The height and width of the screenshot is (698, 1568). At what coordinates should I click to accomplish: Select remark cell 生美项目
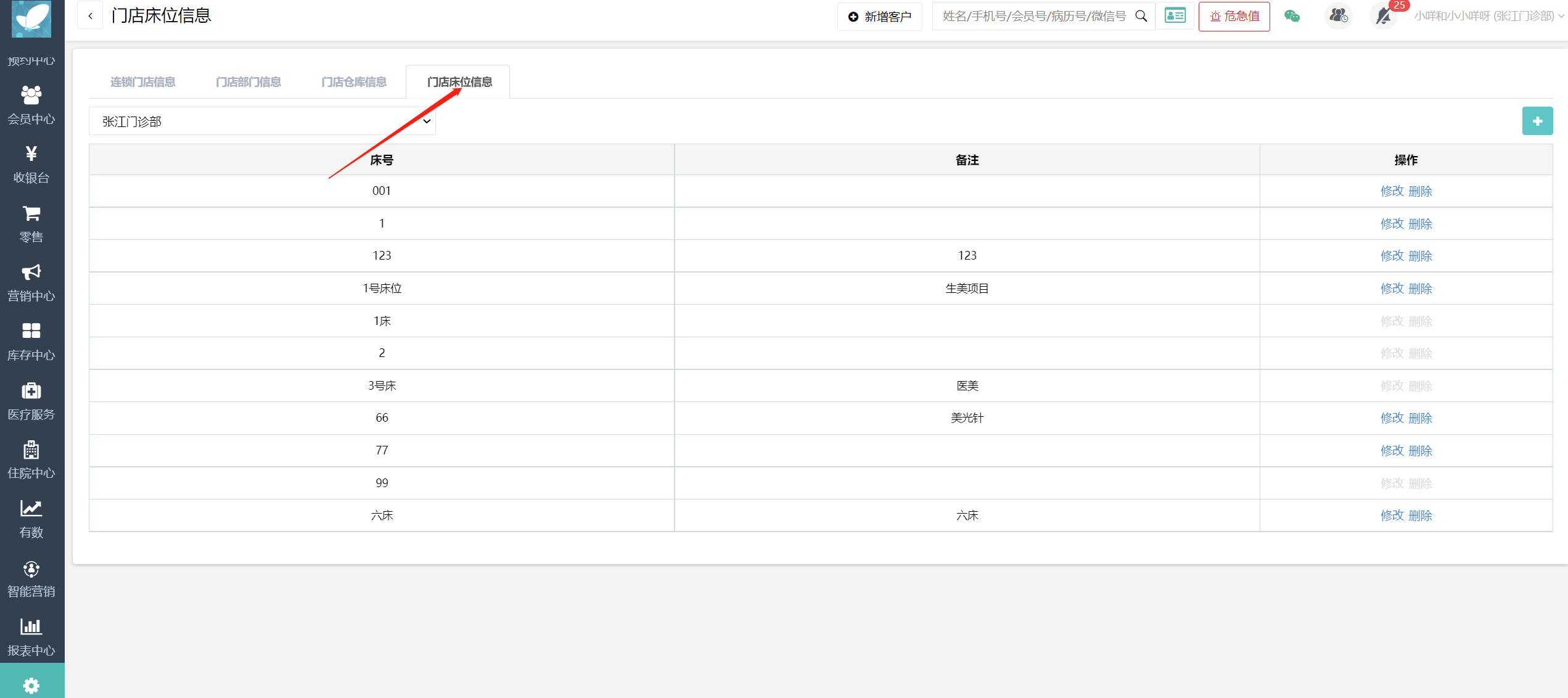point(967,289)
